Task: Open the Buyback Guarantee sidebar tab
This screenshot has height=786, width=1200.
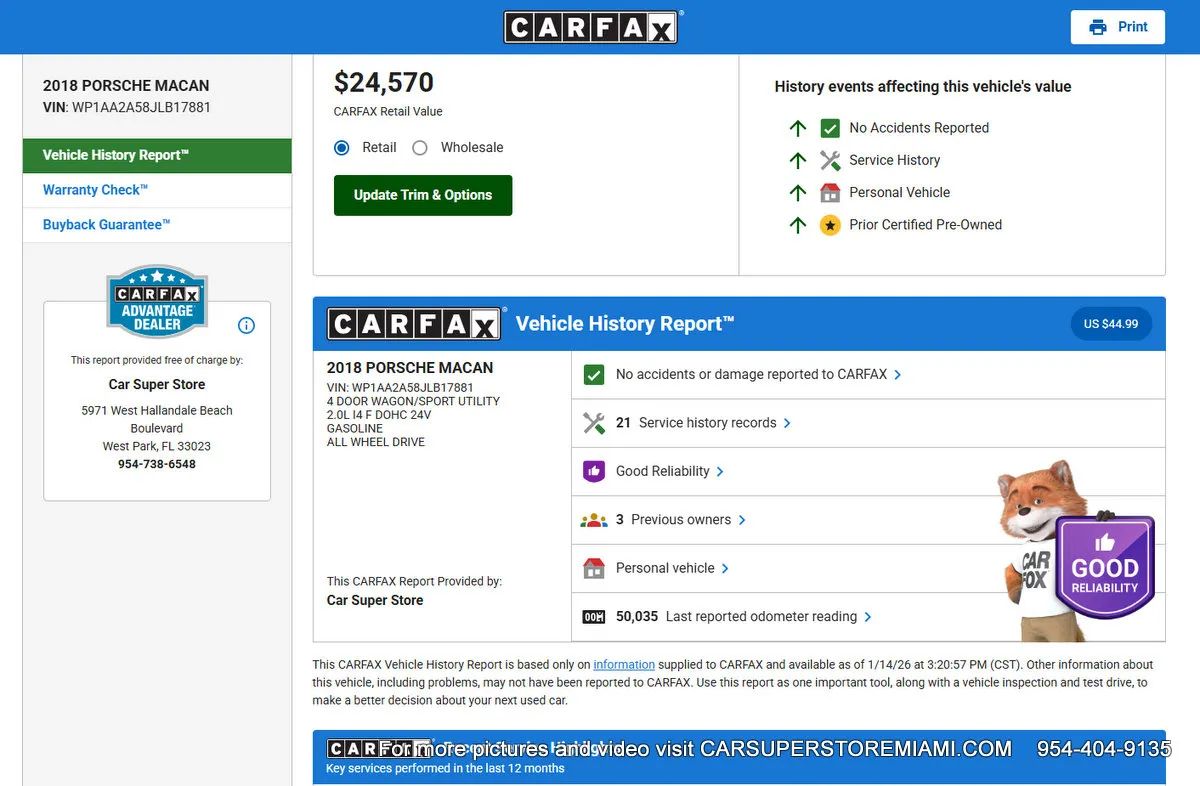Action: click(106, 225)
